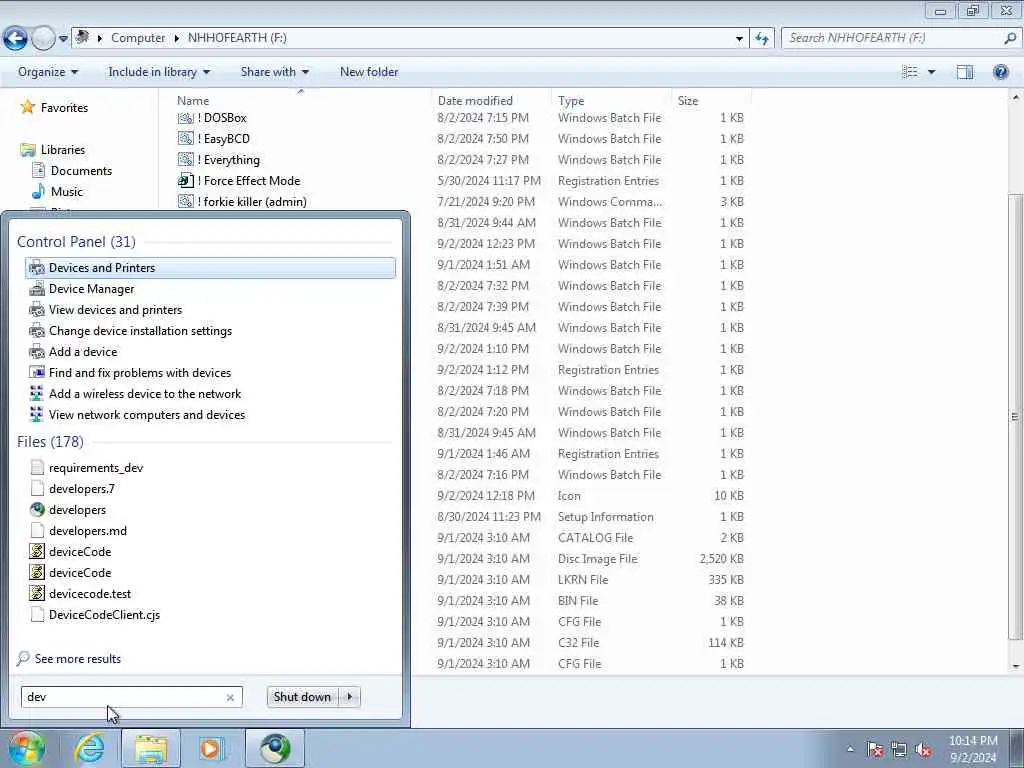
Task: Click the file list vertical scrollbar
Action: click(x=1015, y=416)
